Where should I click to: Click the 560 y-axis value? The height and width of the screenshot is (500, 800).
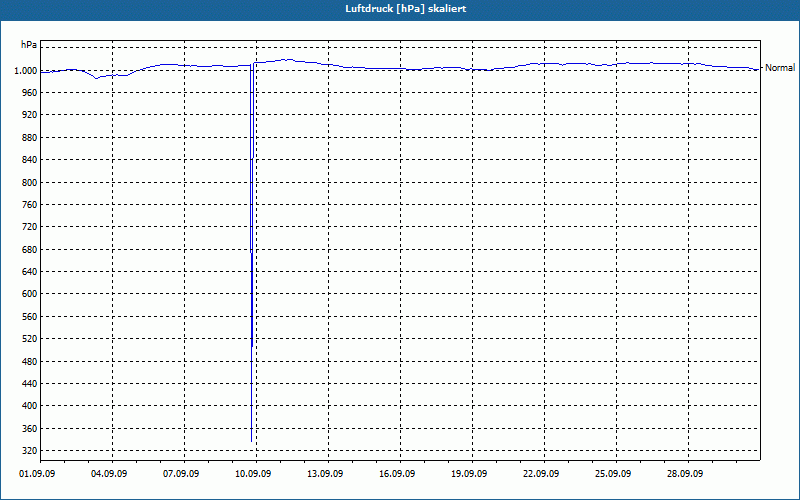pos(30,317)
